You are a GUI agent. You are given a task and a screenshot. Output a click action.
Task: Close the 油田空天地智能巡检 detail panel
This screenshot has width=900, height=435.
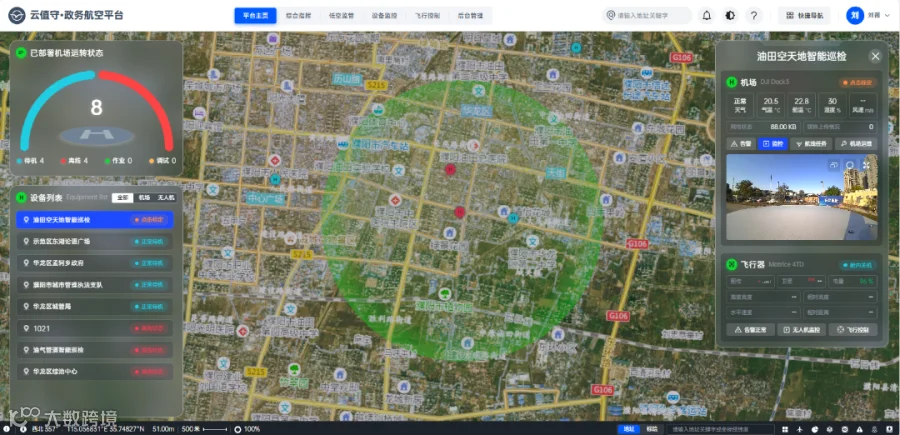(875, 56)
